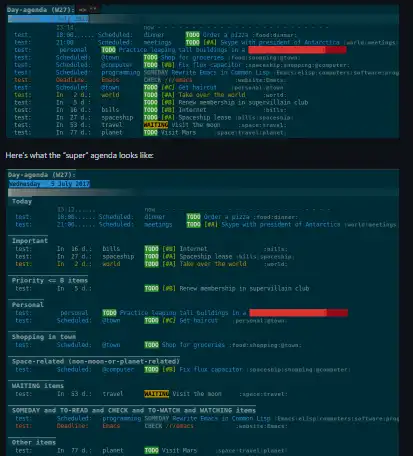
Task: Click the "CHECK /r/emacs" entry under SOMEDAY heading
Action: tap(169, 426)
